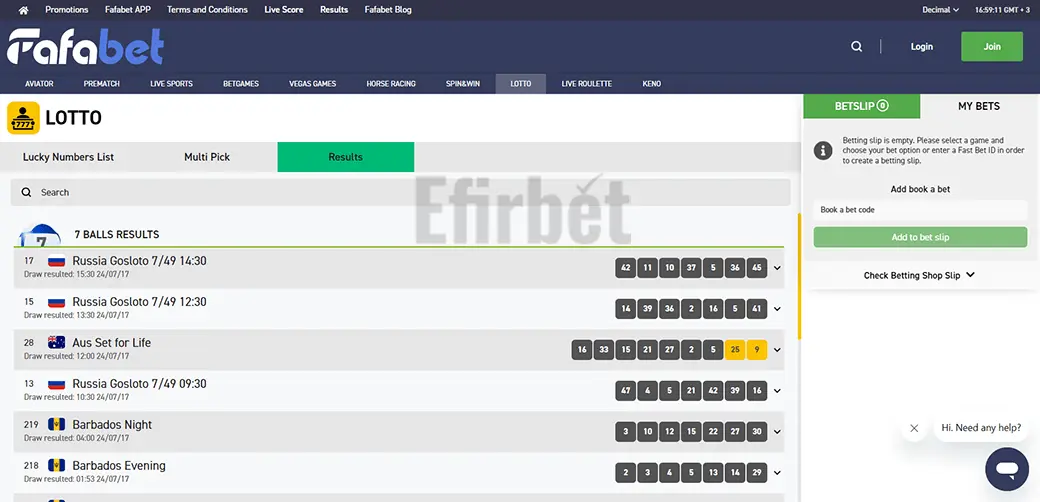Expand the Russia Gosloto 7/49 14:30 result
Image resolution: width=1040 pixels, height=502 pixels.
pyautogui.click(x=777, y=268)
